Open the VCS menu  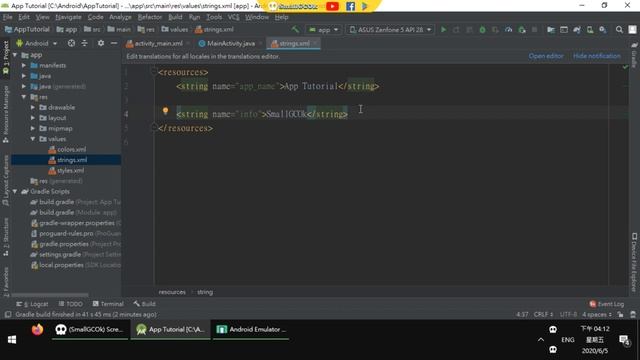coord(233,17)
